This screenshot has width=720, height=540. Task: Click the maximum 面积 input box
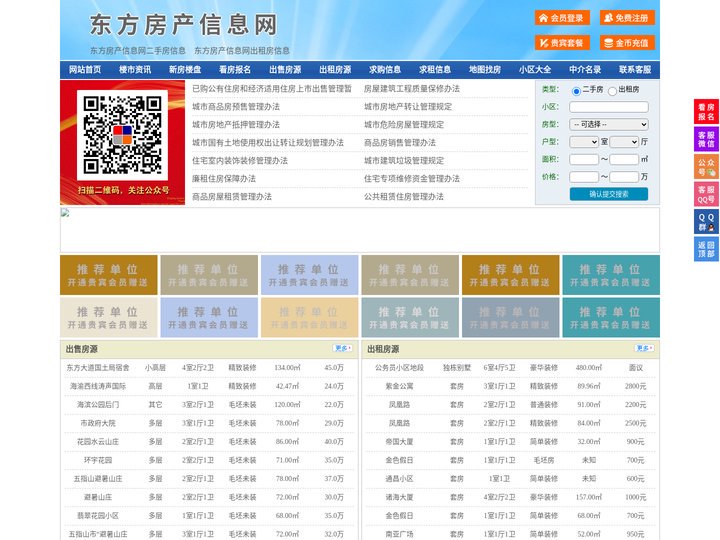pyautogui.click(x=624, y=159)
